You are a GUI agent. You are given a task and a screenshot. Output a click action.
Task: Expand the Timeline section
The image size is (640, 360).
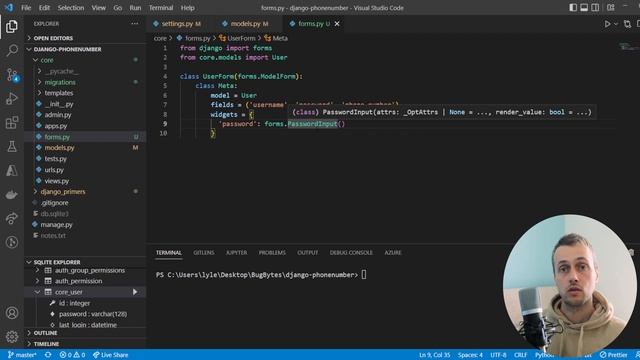[x=85, y=344]
